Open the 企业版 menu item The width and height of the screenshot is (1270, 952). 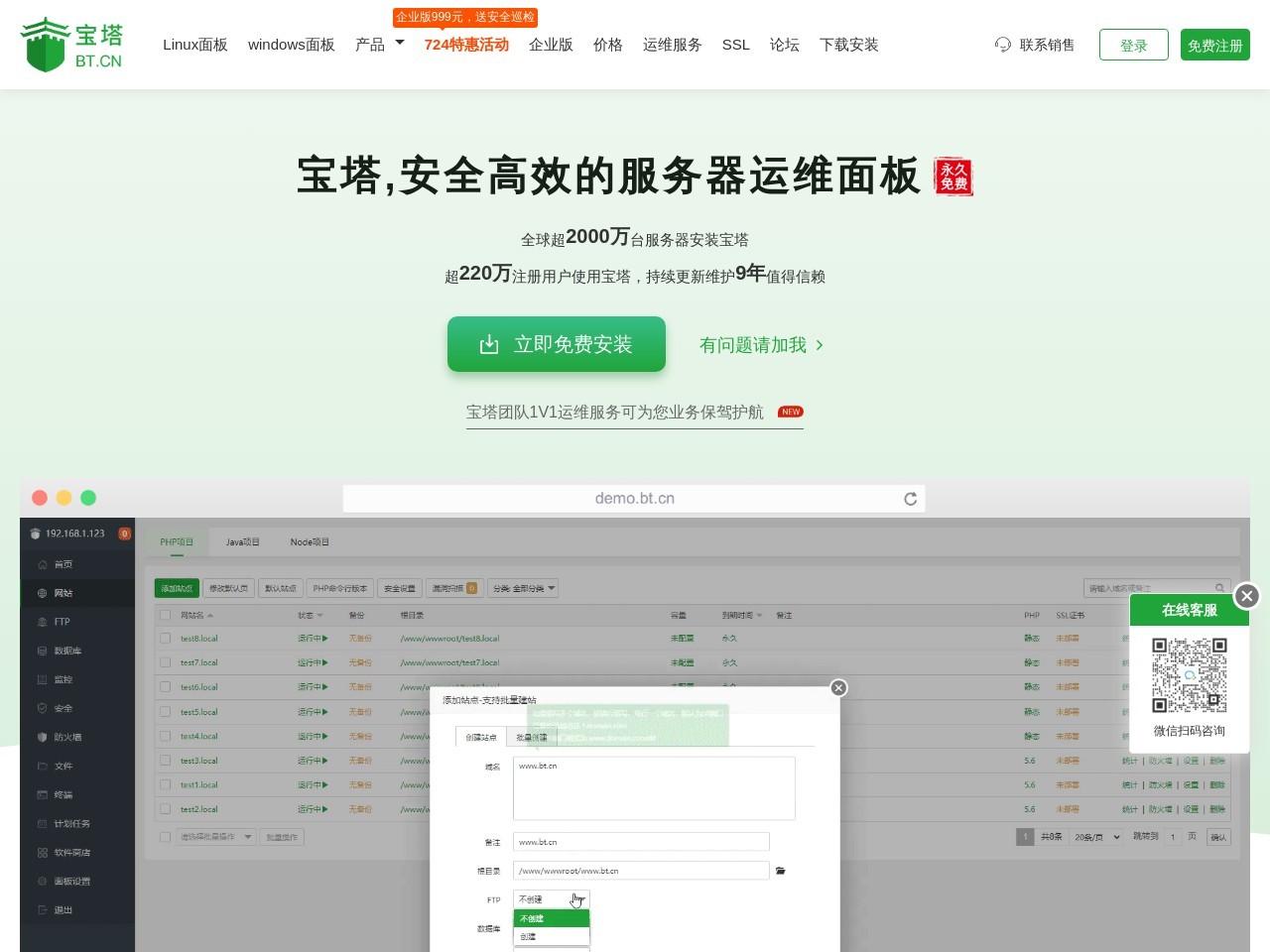click(x=551, y=45)
